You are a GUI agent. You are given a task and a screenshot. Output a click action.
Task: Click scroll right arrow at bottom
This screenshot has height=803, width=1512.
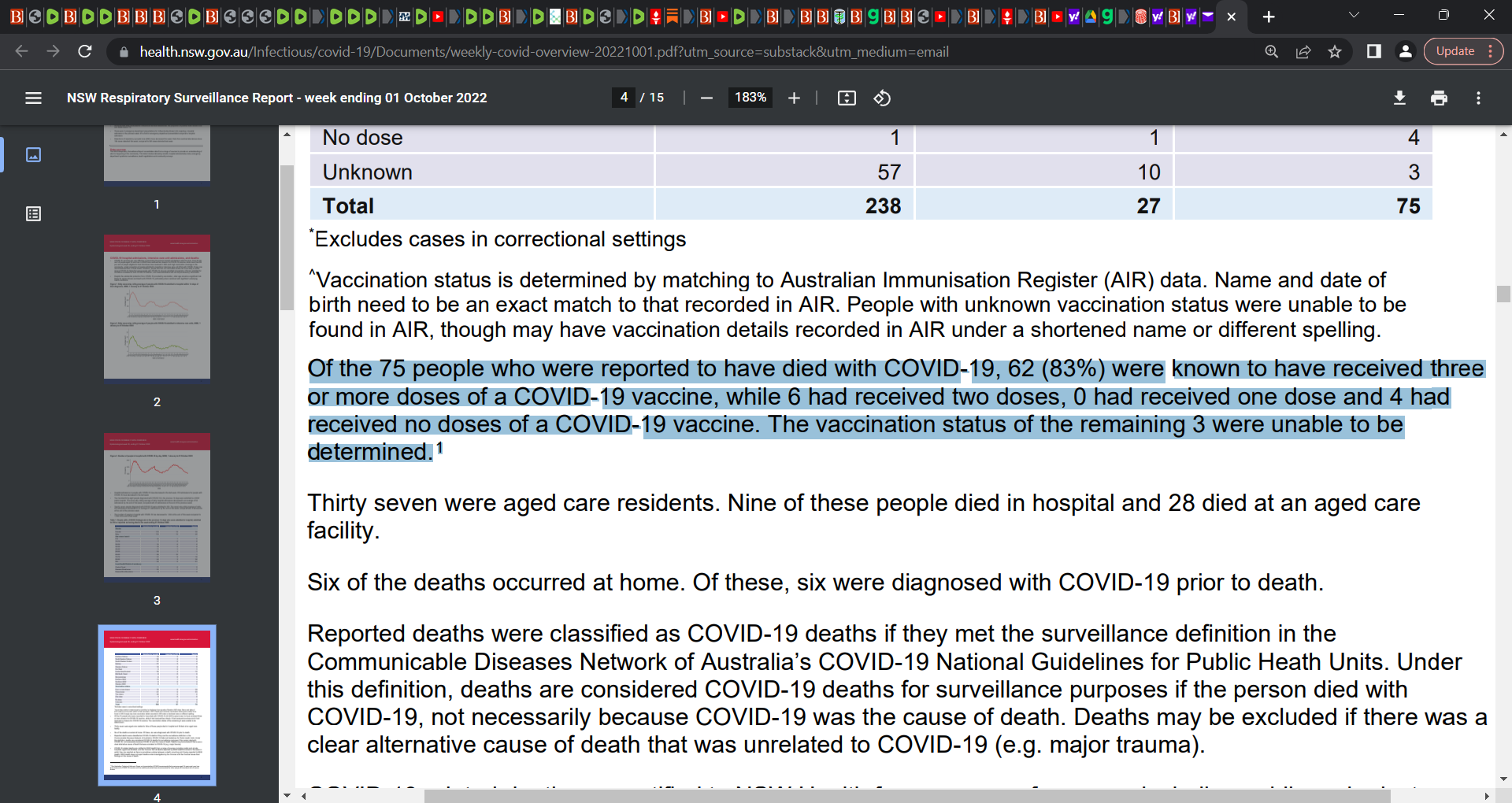[1487, 796]
